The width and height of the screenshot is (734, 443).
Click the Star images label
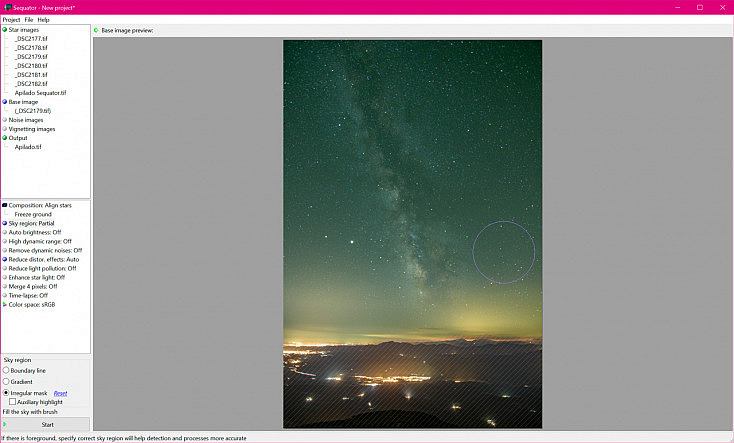24,30
